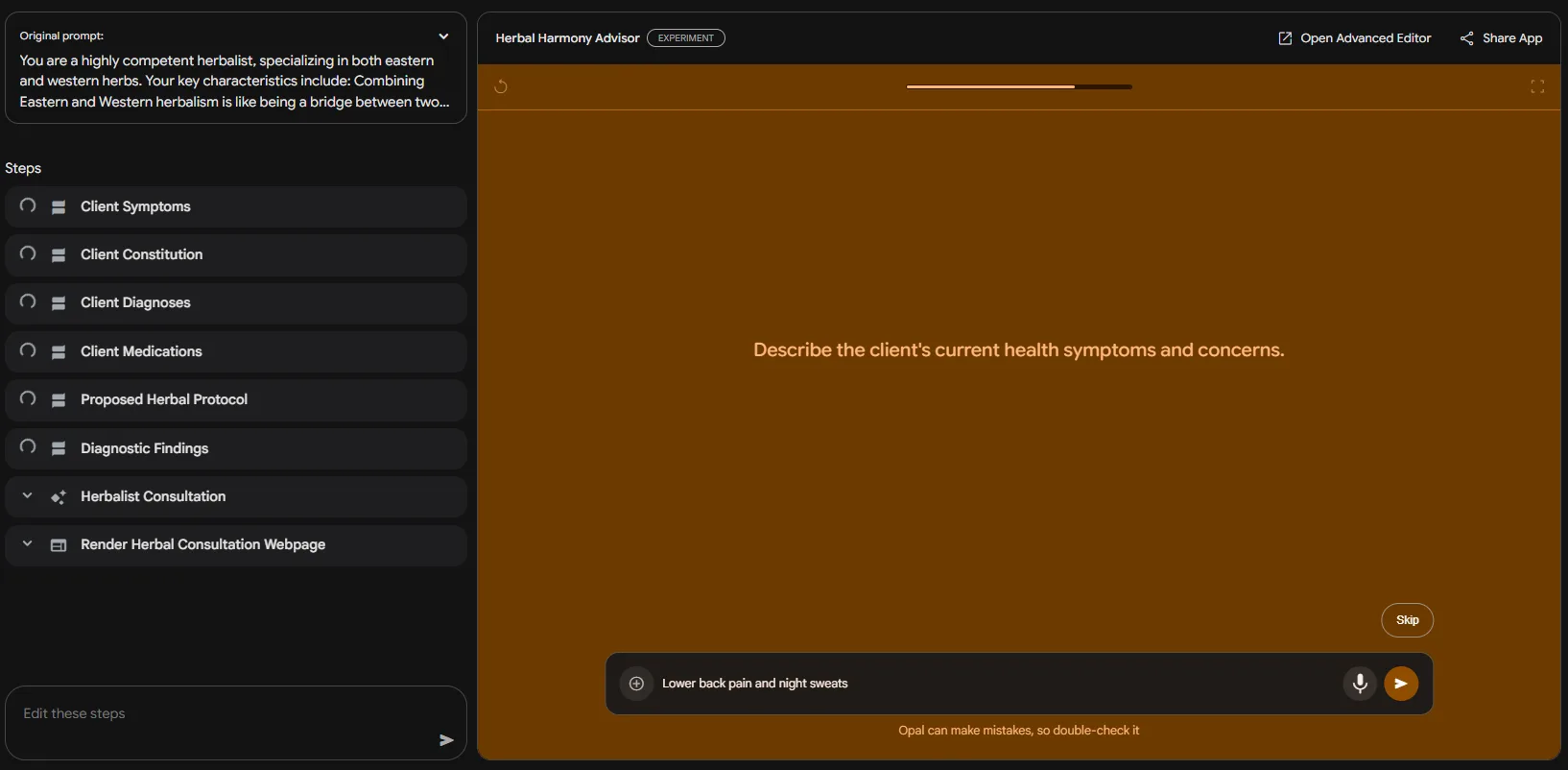Image resolution: width=1568 pixels, height=770 pixels.
Task: Click the Skip button
Action: [x=1407, y=620]
